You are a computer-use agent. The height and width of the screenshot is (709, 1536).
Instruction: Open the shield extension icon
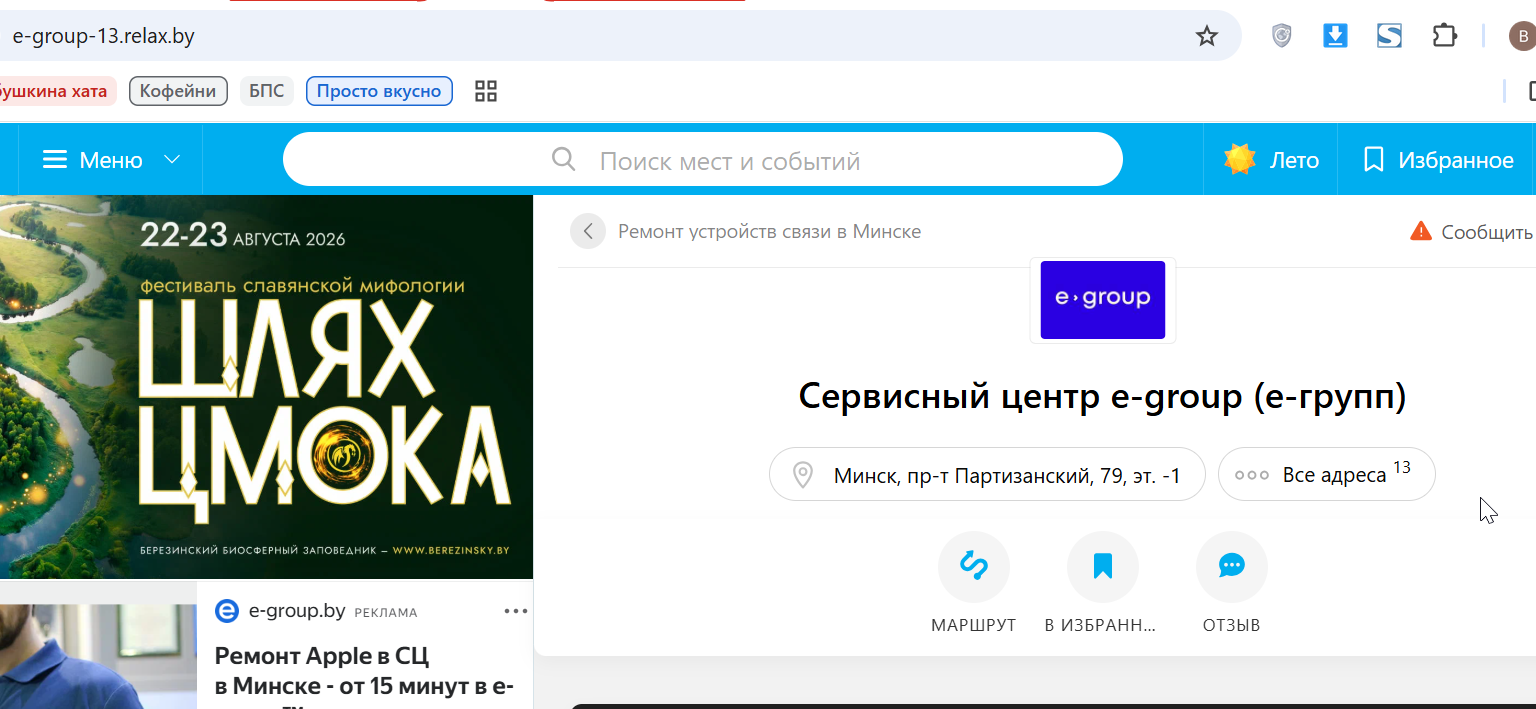coord(1281,36)
